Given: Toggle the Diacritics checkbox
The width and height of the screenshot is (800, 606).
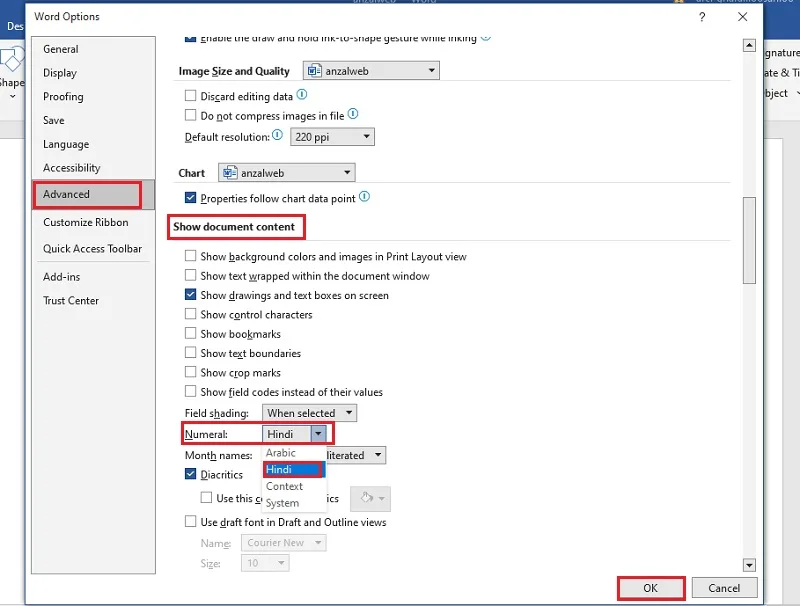Looking at the screenshot, I should (190, 474).
